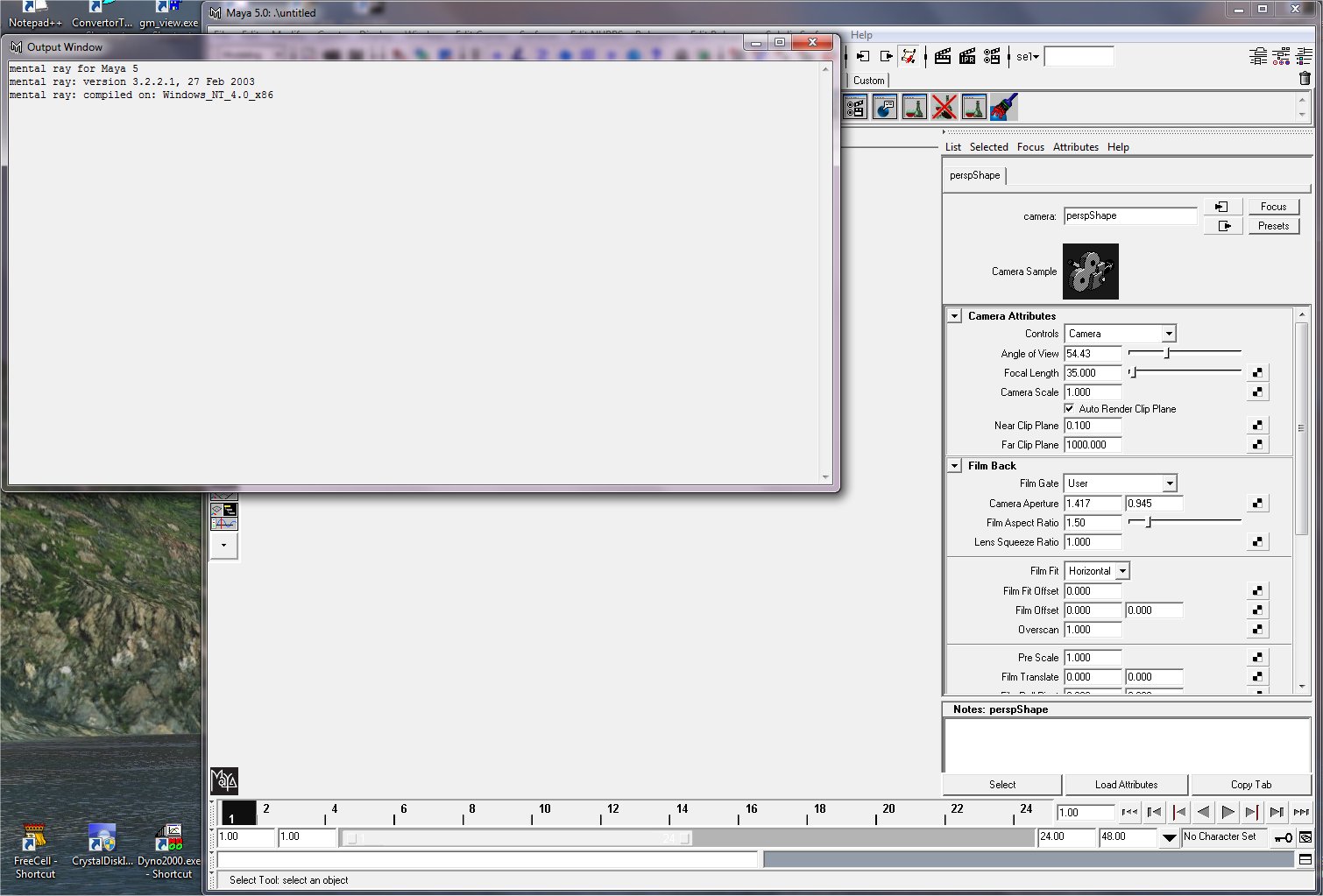The height and width of the screenshot is (896, 1323).
Task: Click the Load Attributes button
Action: pos(1126,785)
